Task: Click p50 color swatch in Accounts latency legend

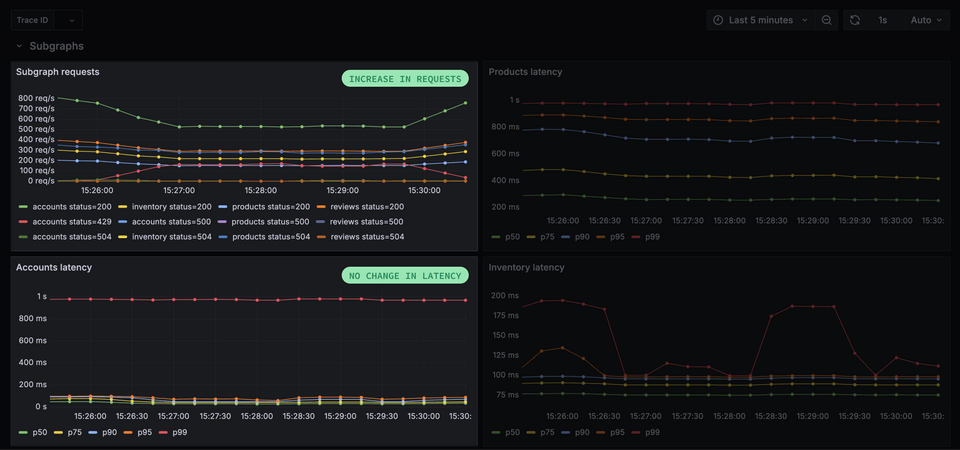Action: 24,432
